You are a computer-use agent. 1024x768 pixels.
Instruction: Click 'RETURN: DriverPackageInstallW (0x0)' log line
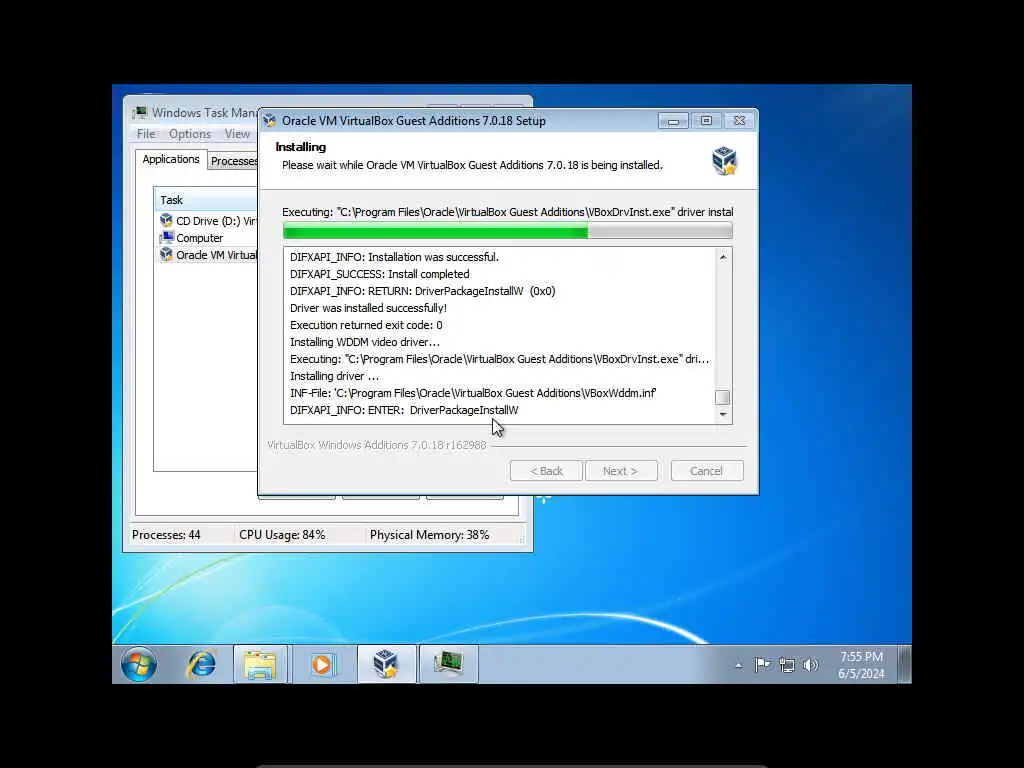point(423,291)
